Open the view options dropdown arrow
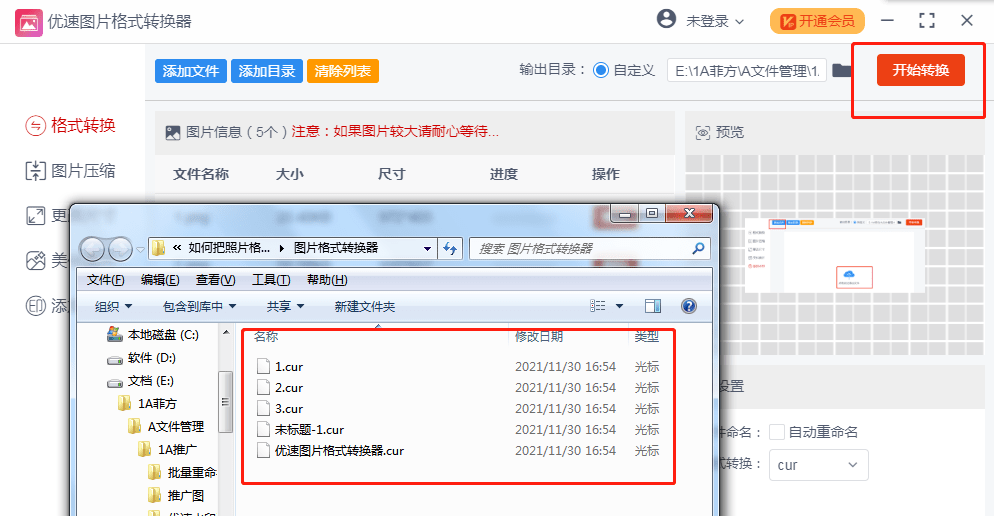Image resolution: width=994 pixels, height=516 pixels. pos(619,306)
